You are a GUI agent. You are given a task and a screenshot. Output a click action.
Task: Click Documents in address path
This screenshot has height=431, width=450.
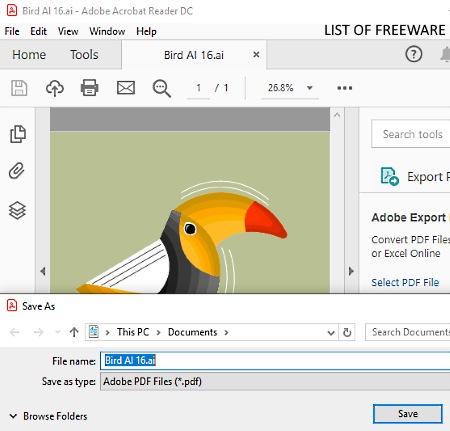pyautogui.click(x=192, y=332)
